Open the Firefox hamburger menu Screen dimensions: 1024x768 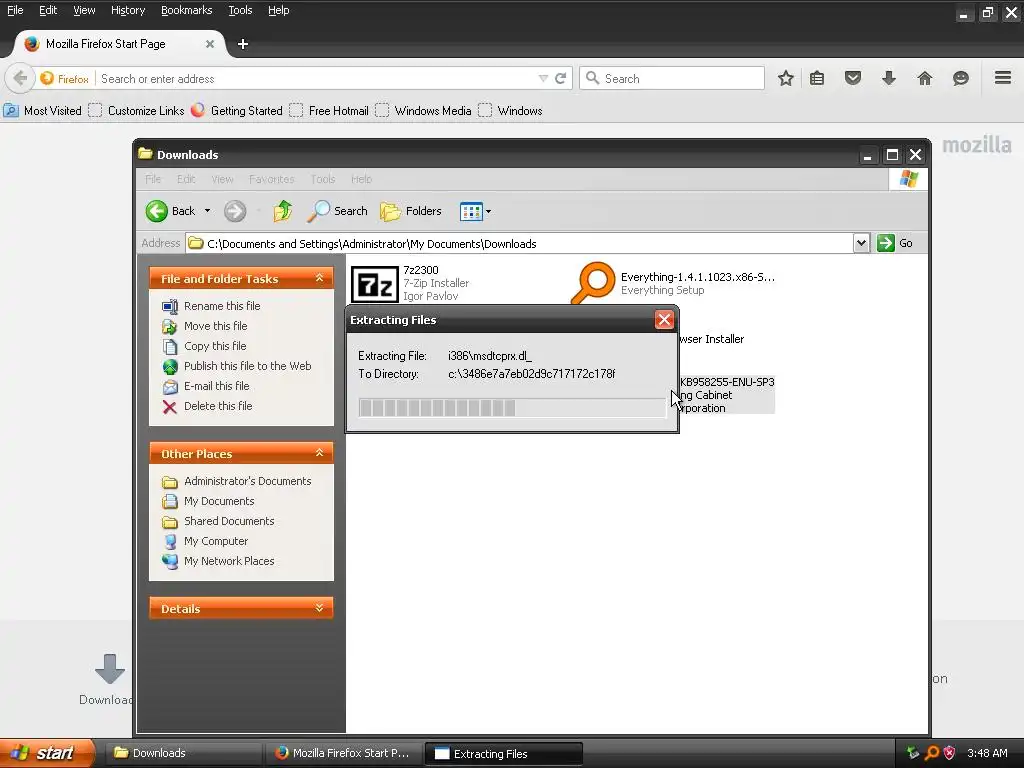pos(1003,78)
